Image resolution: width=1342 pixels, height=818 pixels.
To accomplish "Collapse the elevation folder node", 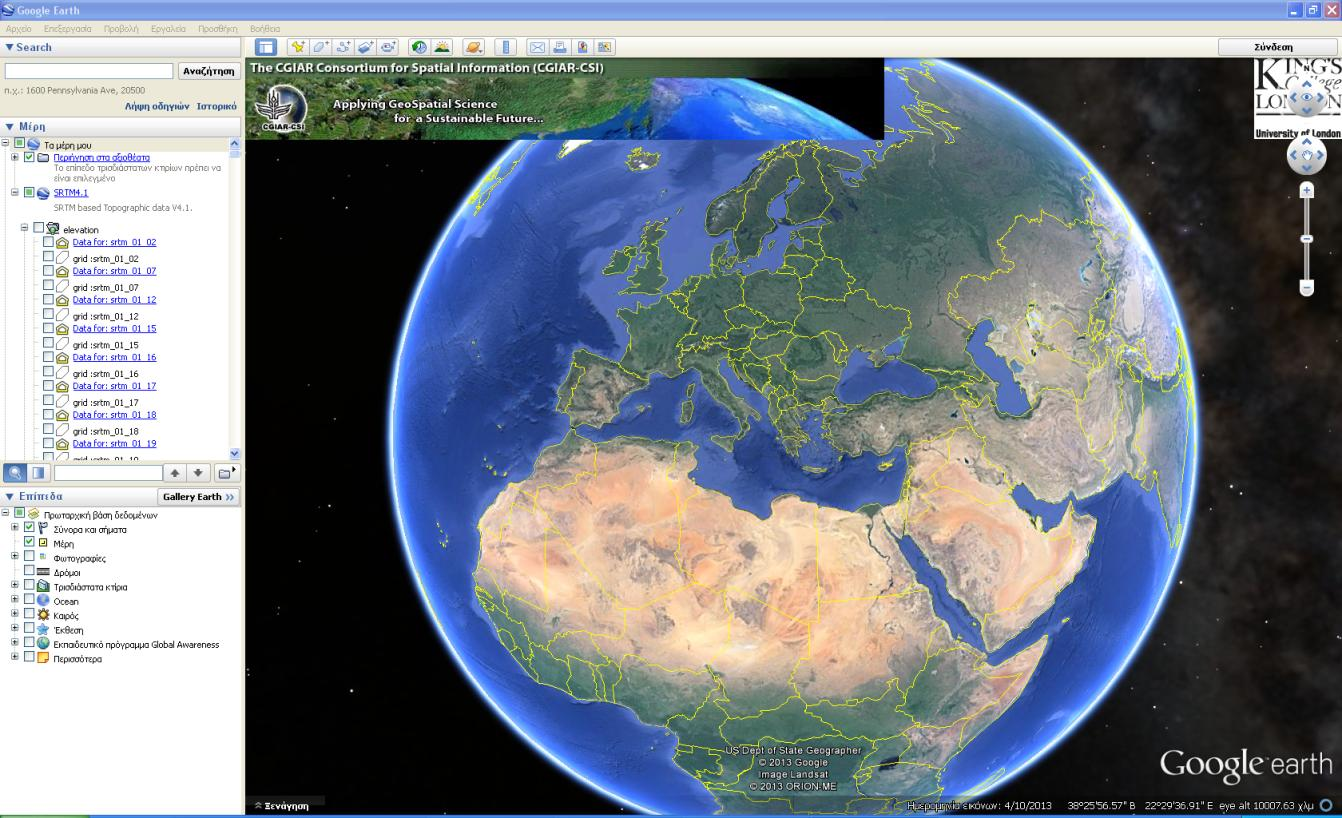I will [25, 228].
